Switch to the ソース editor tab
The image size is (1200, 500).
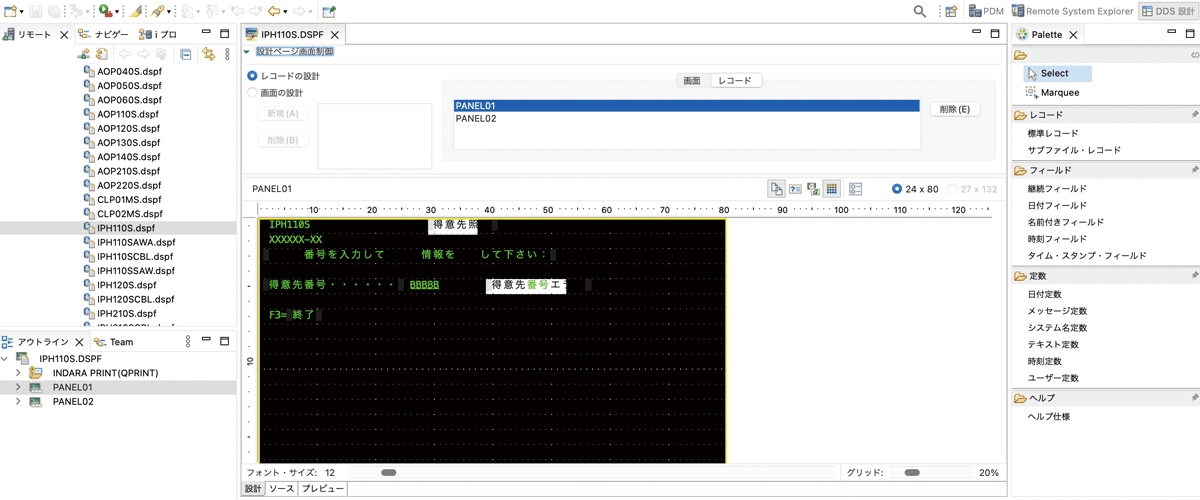[282, 489]
